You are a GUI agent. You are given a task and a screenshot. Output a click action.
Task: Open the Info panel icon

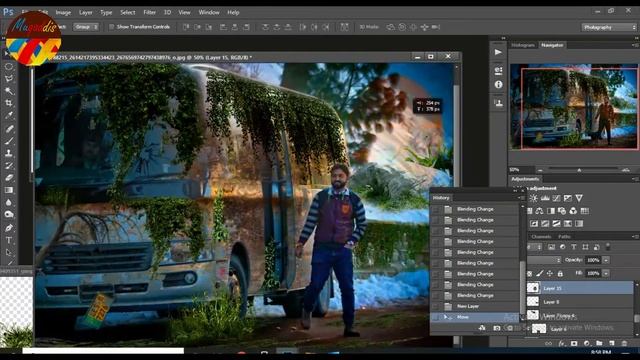(x=498, y=84)
